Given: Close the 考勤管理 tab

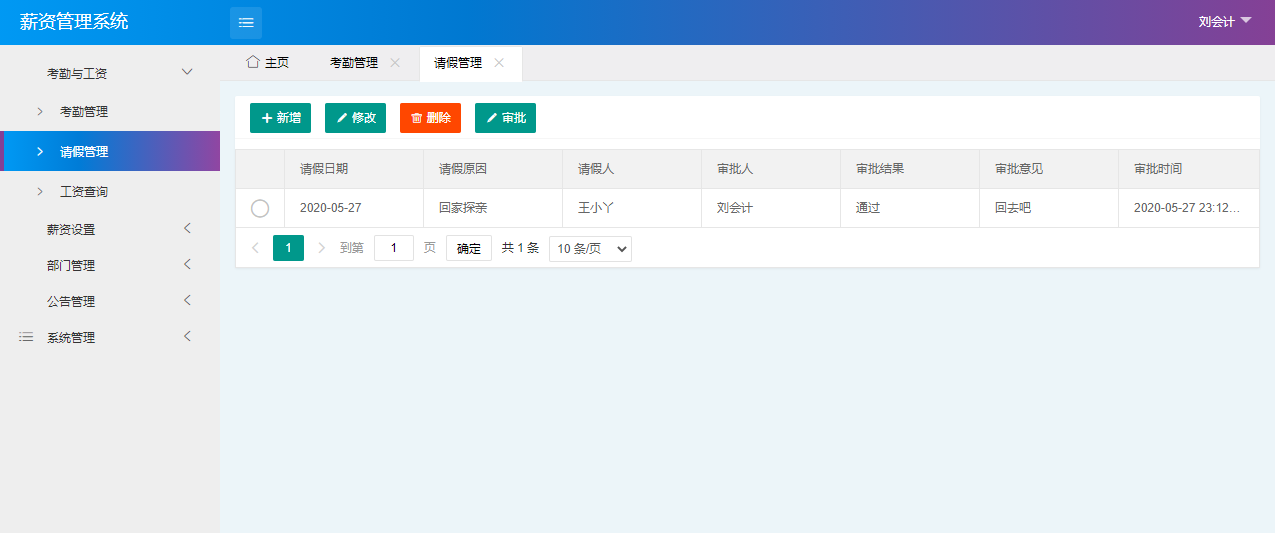Looking at the screenshot, I should coord(395,62).
